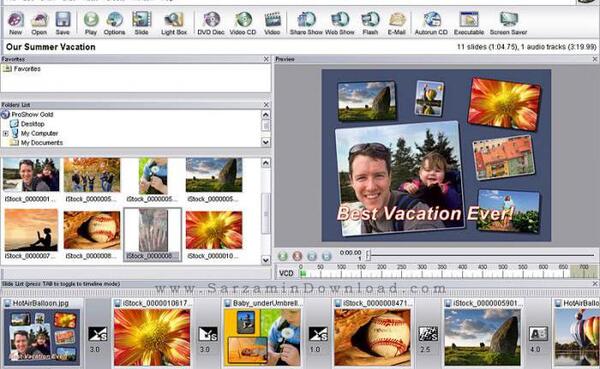Choose the Video CD output icon
Image resolution: width=600 pixels, height=369 pixels.
[x=243, y=23]
